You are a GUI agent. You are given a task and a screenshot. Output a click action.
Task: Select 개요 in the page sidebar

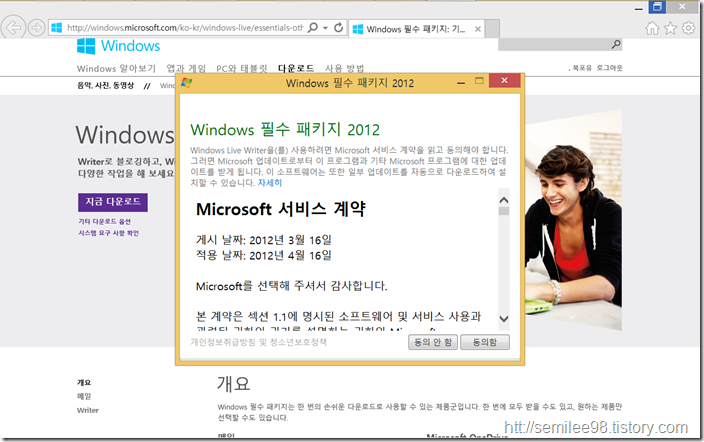[84, 382]
